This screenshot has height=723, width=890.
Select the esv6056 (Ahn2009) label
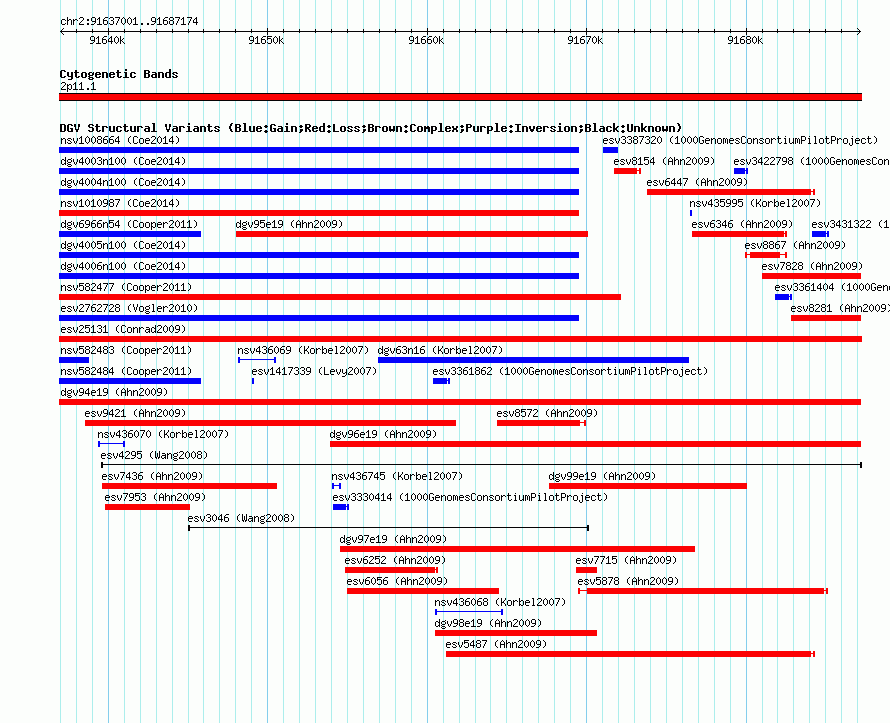397,581
